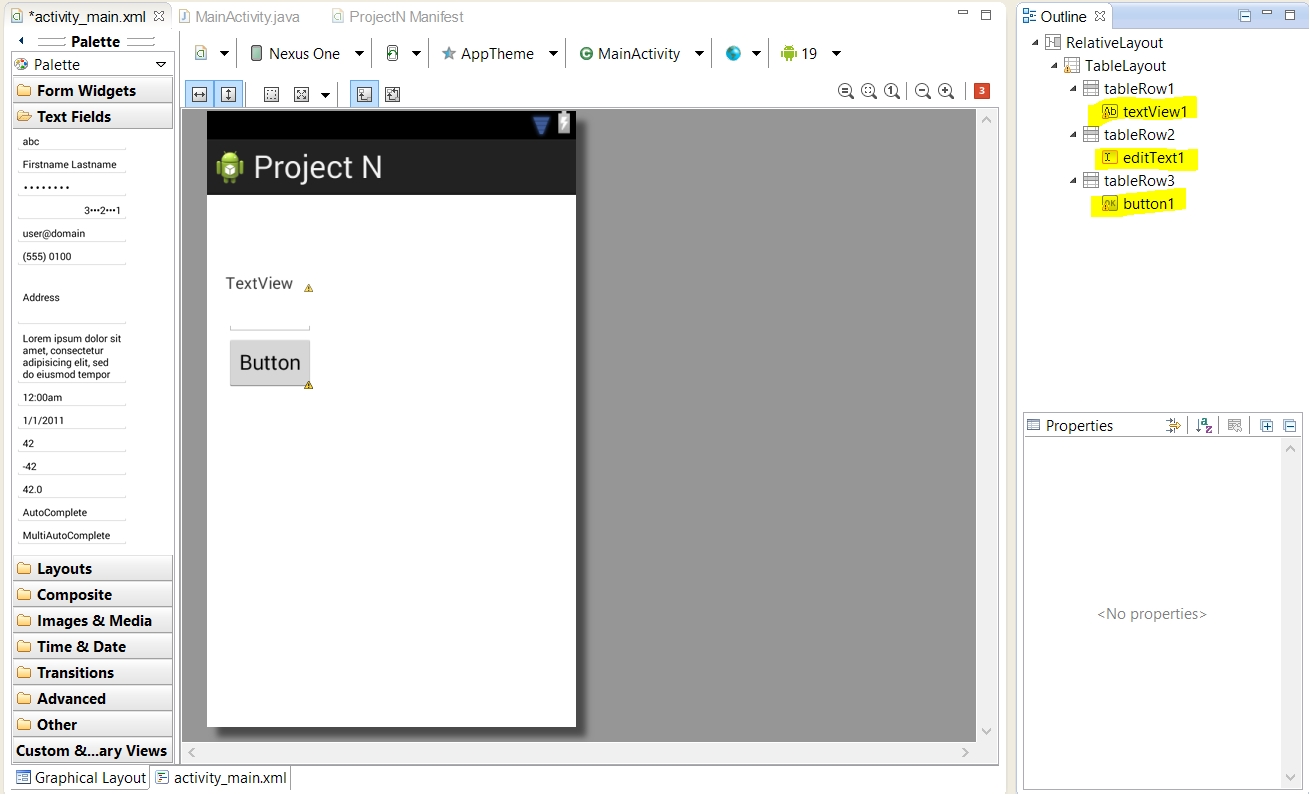
Task: Open the screen orientation dropdown
Action: [x=403, y=54]
